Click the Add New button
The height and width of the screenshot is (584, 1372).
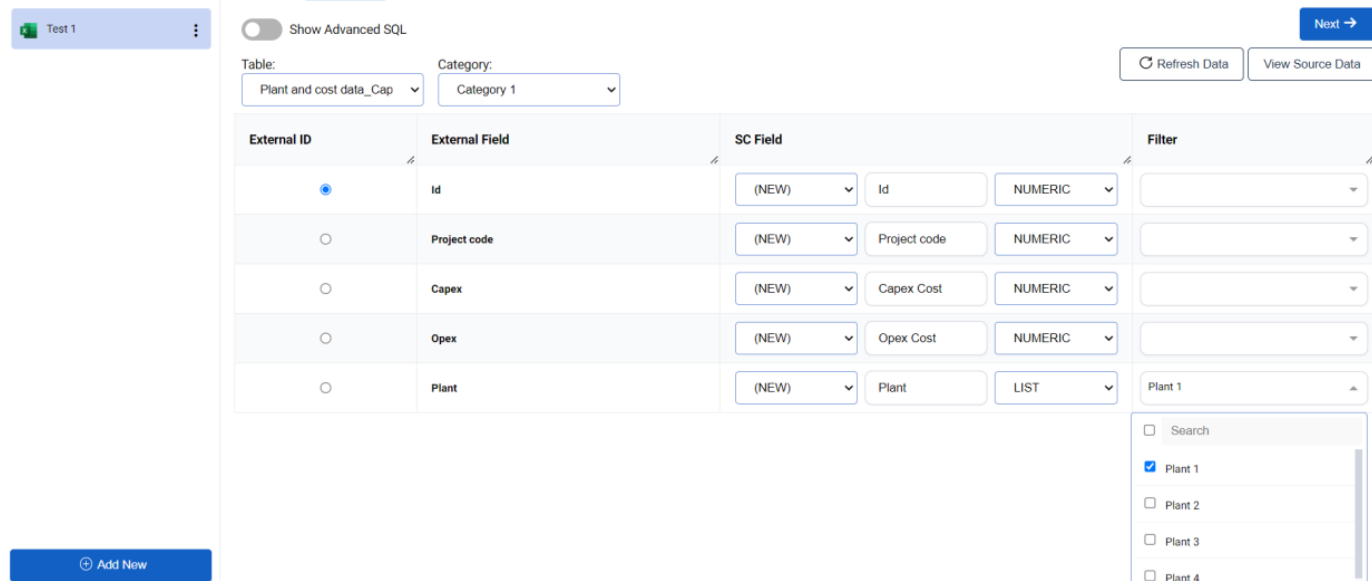pyautogui.click(x=111, y=564)
